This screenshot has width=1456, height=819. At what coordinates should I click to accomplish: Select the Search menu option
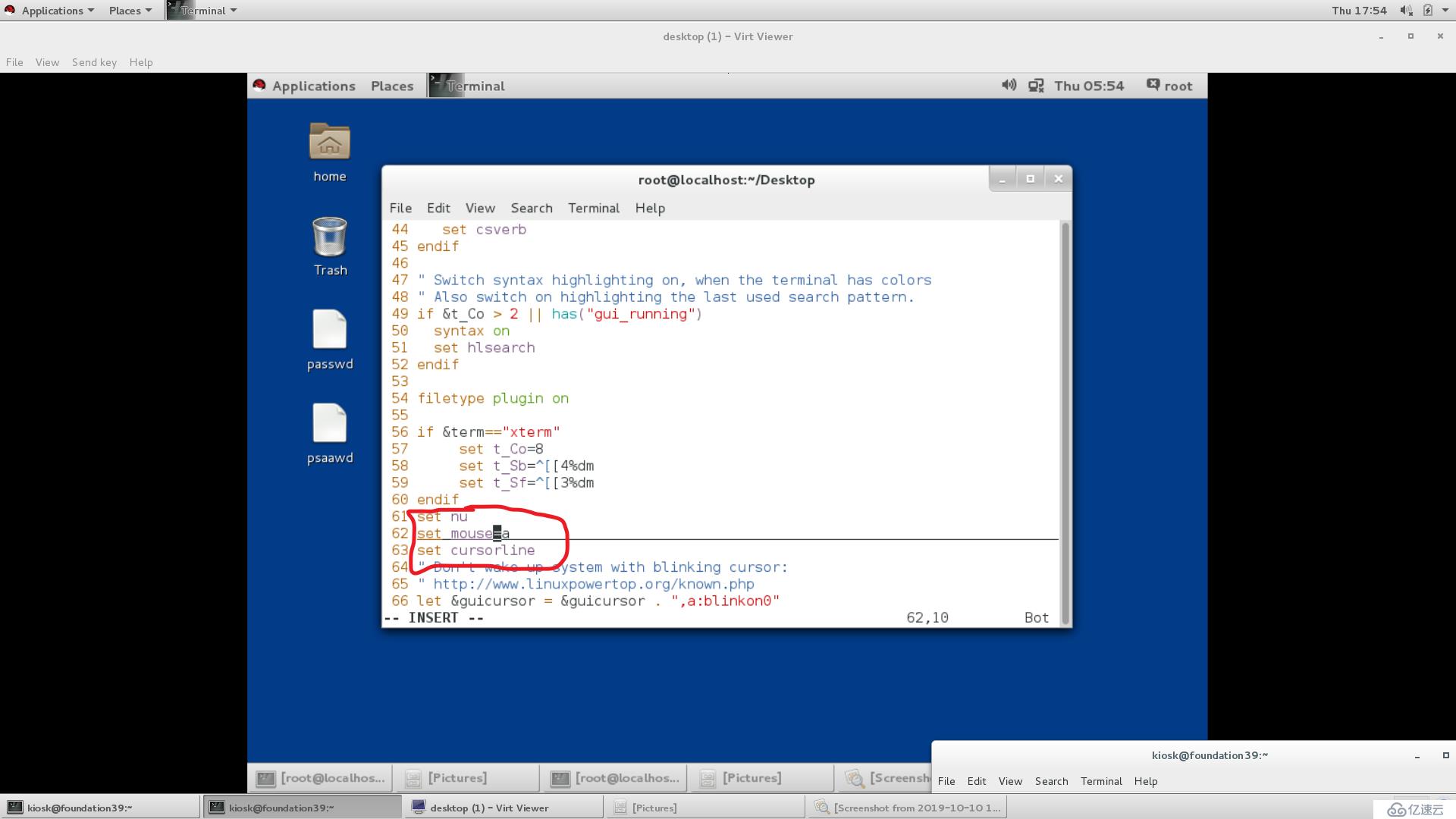[531, 208]
